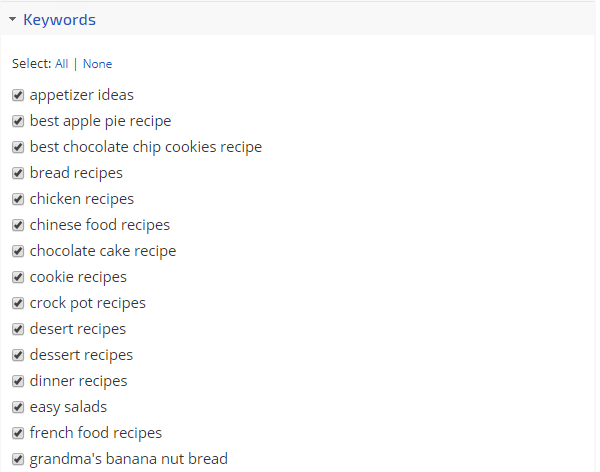Uncheck best apple pie recipe
Image resolution: width=600 pixels, height=472 pixels.
tap(18, 121)
